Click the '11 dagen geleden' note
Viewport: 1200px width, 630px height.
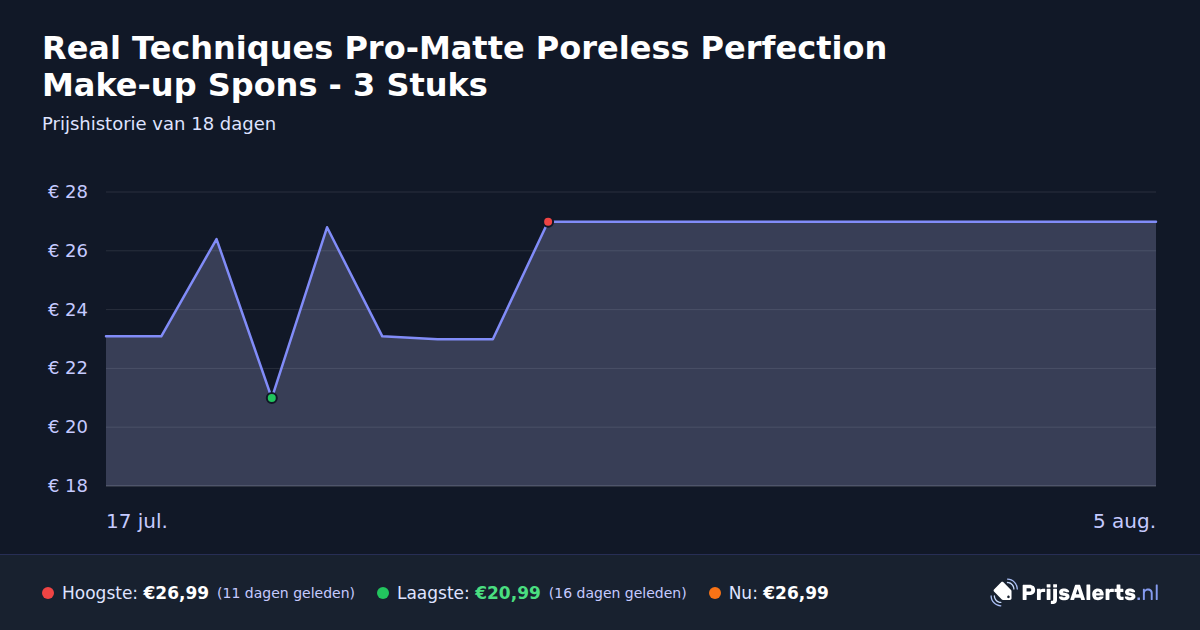pyautogui.click(x=286, y=593)
